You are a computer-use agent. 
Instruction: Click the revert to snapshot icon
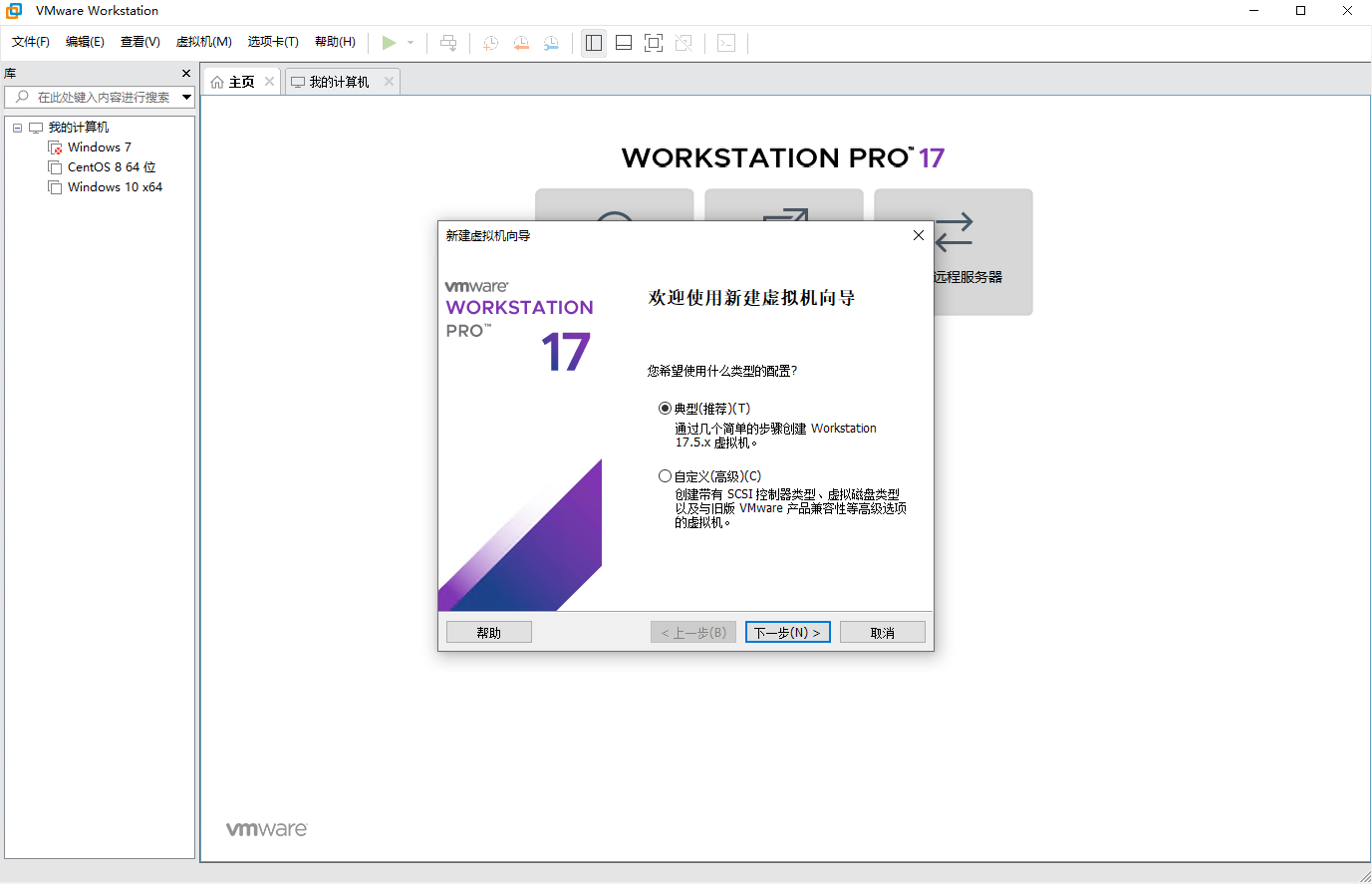coord(521,43)
